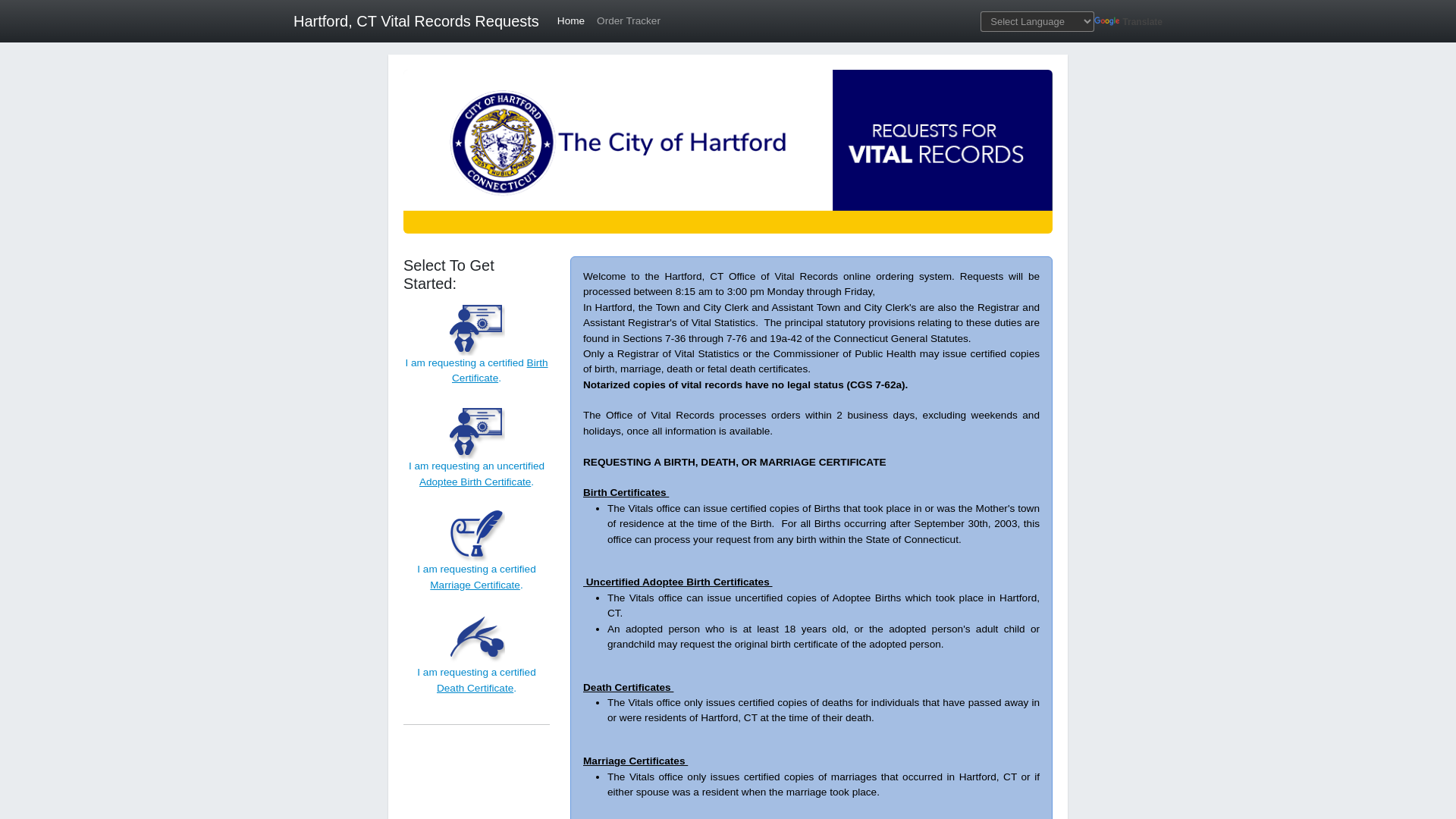Click the Death Certificate link

(x=475, y=688)
